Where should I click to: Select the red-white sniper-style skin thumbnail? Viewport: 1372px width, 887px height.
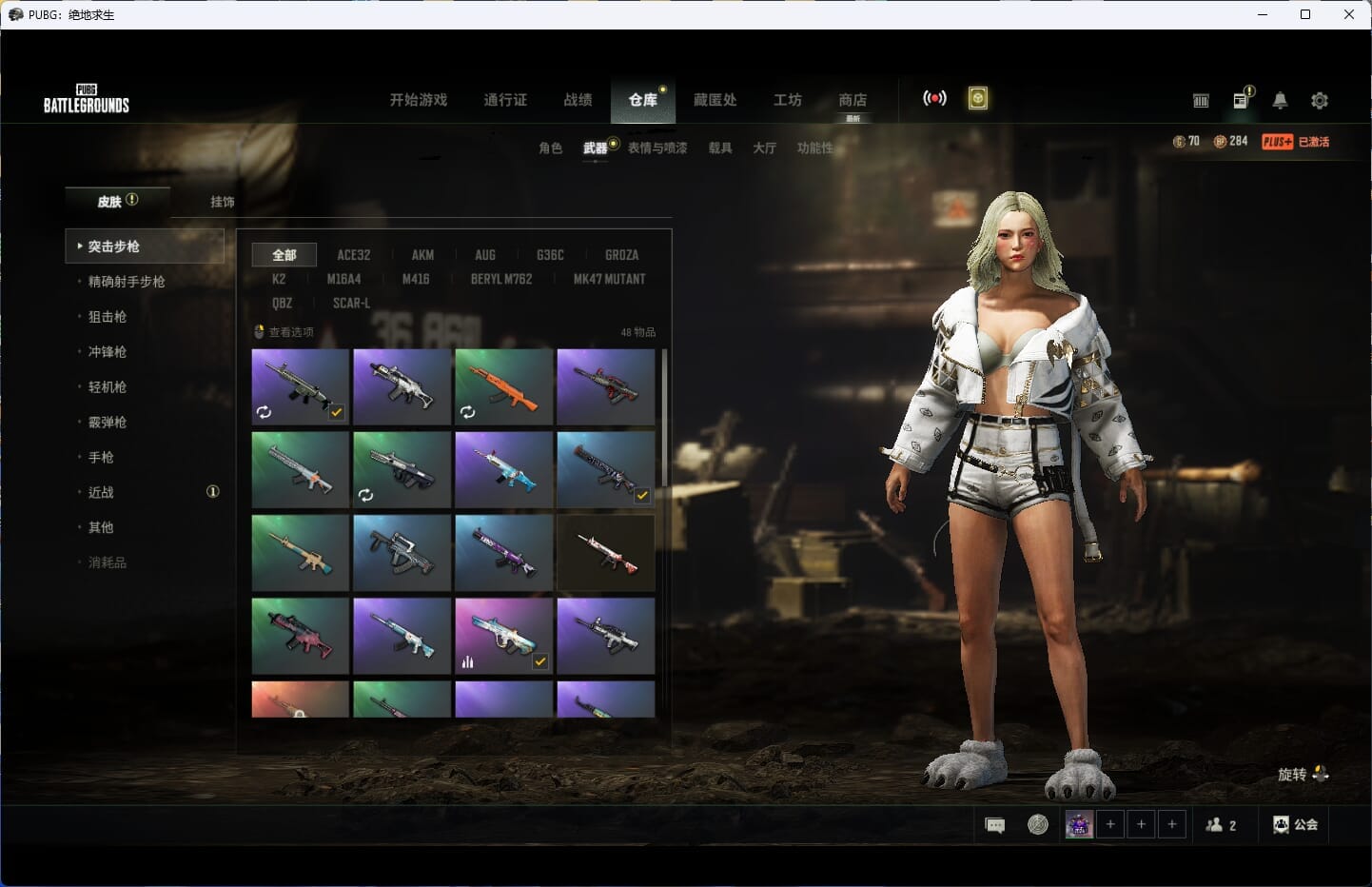(x=606, y=553)
